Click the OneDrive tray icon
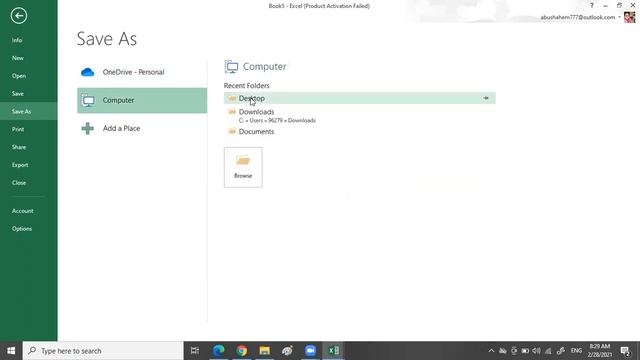The width and height of the screenshot is (640, 360). coord(502,351)
